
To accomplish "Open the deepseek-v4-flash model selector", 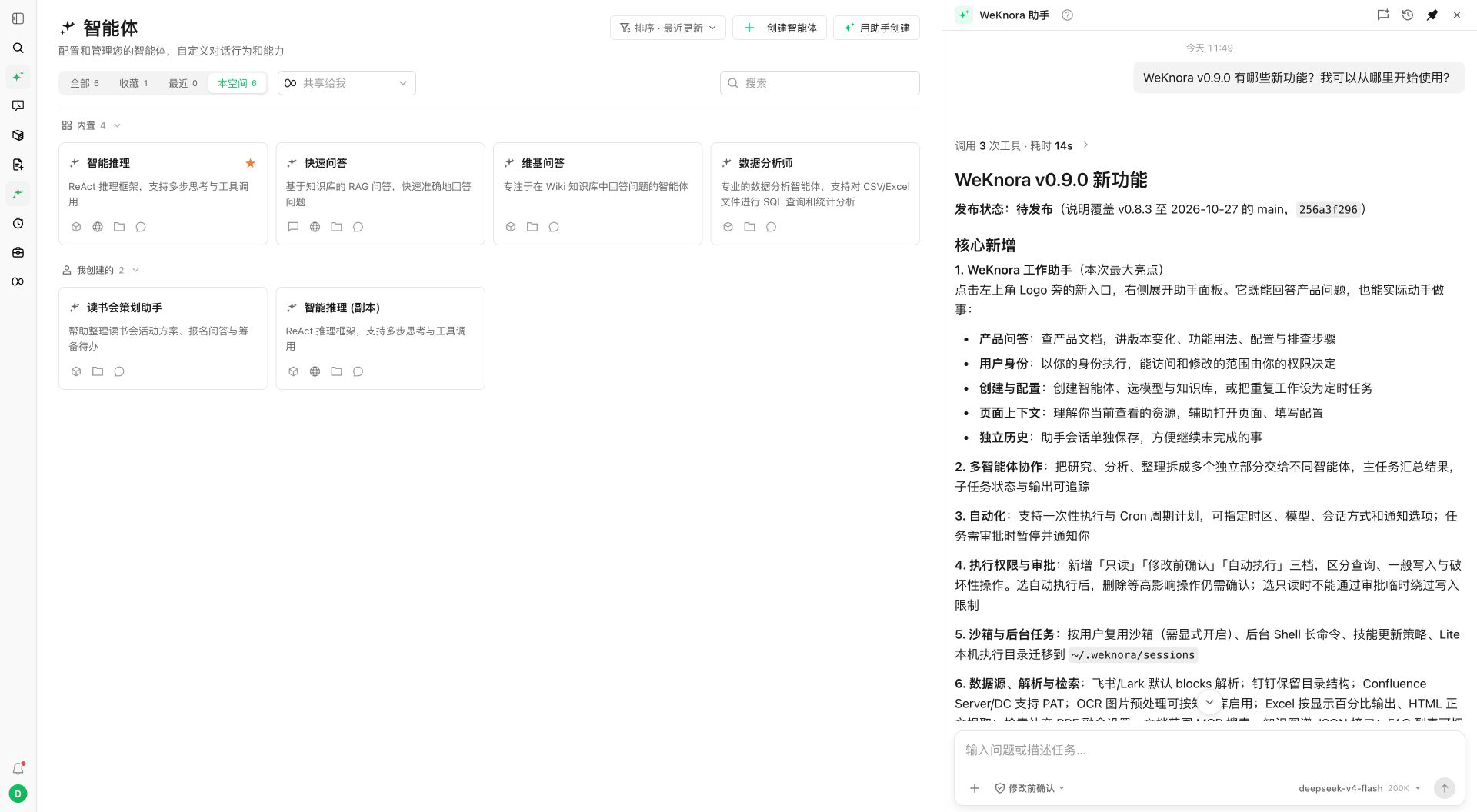I will tap(1359, 788).
